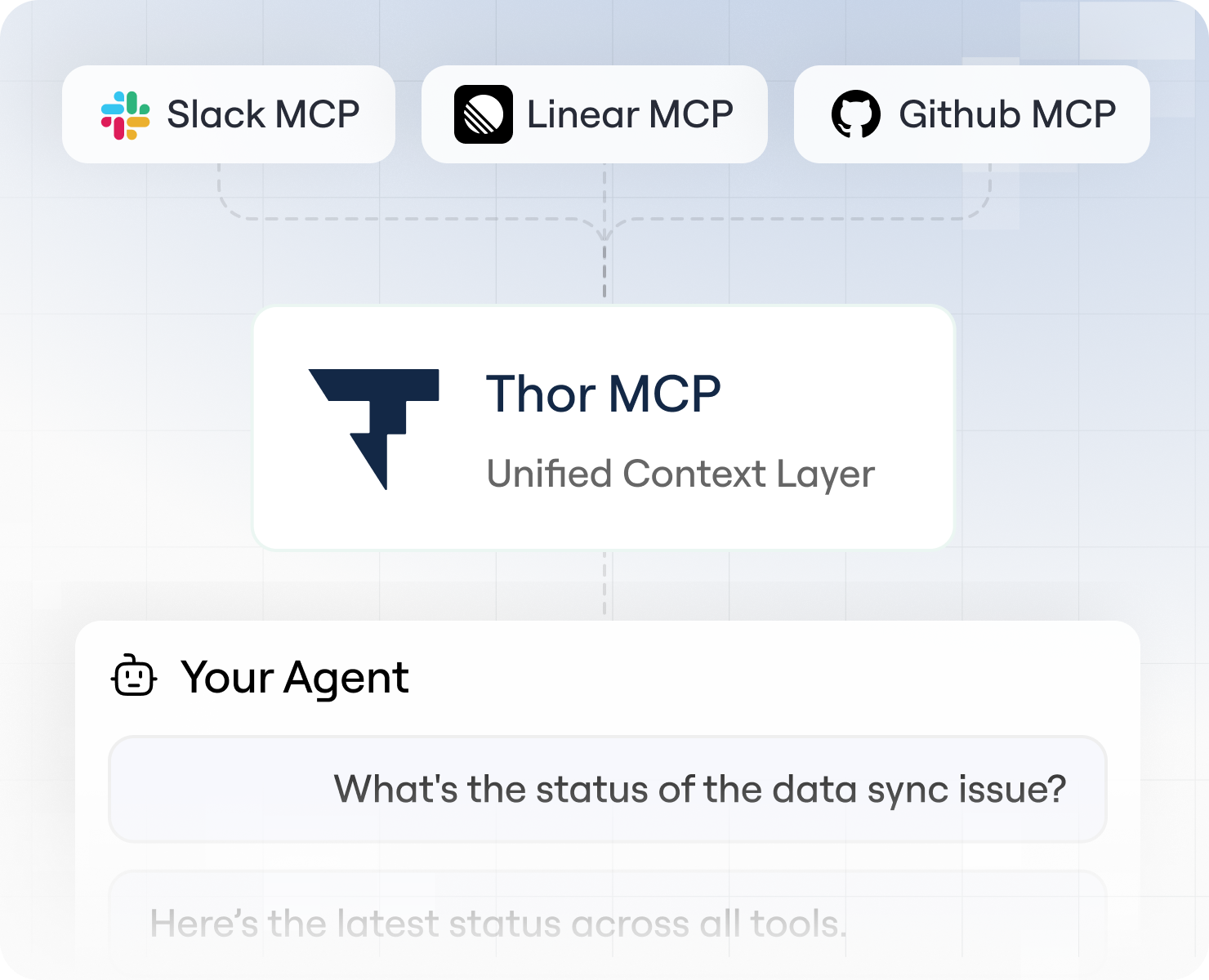Click the Linear logo icon

(484, 114)
